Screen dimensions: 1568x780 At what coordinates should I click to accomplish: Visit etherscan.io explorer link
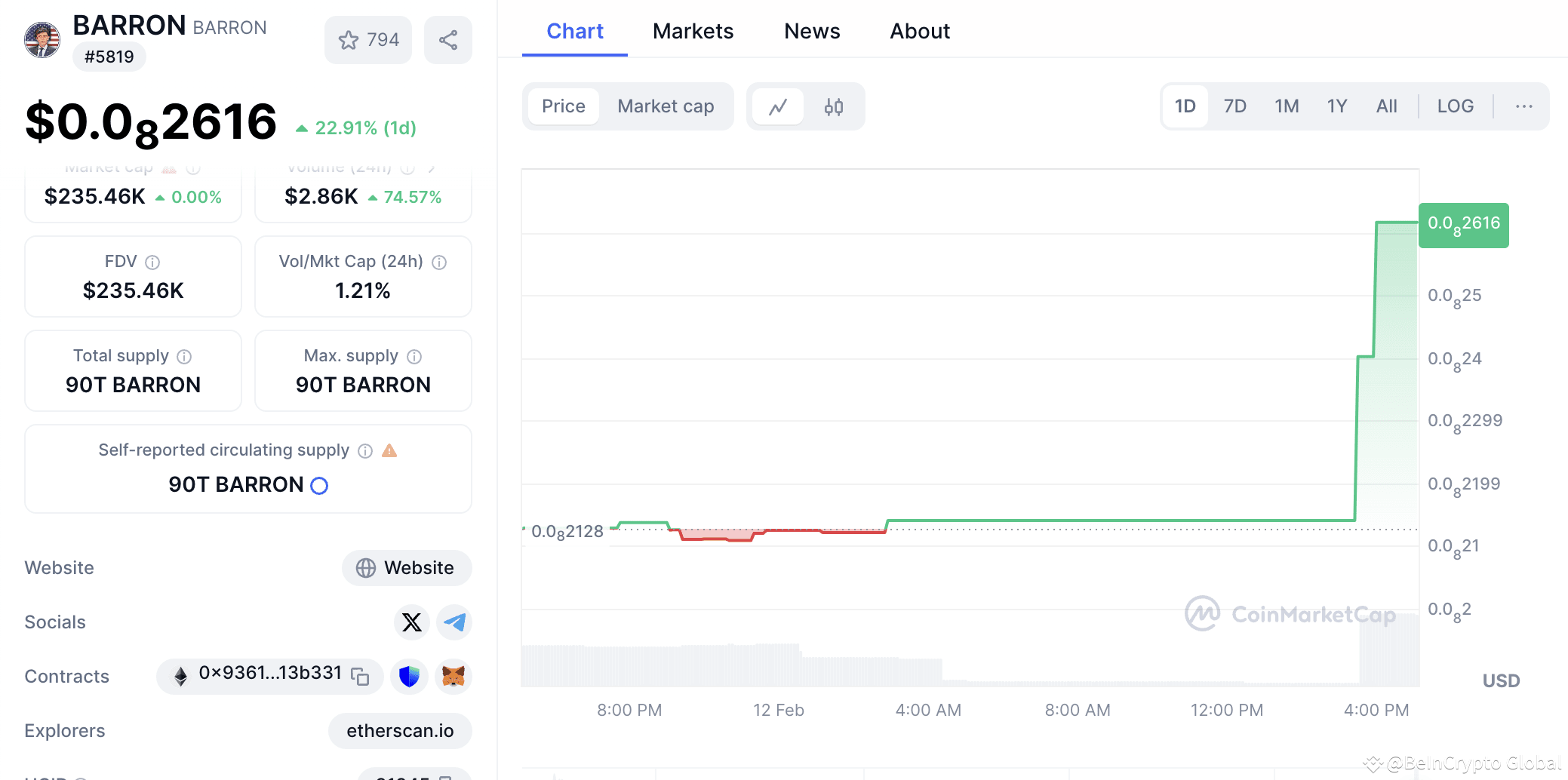(x=400, y=730)
